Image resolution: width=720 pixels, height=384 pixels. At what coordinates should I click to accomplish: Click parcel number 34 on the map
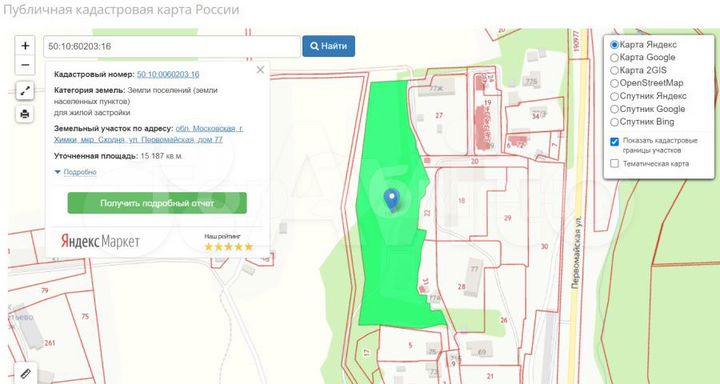coord(535,116)
